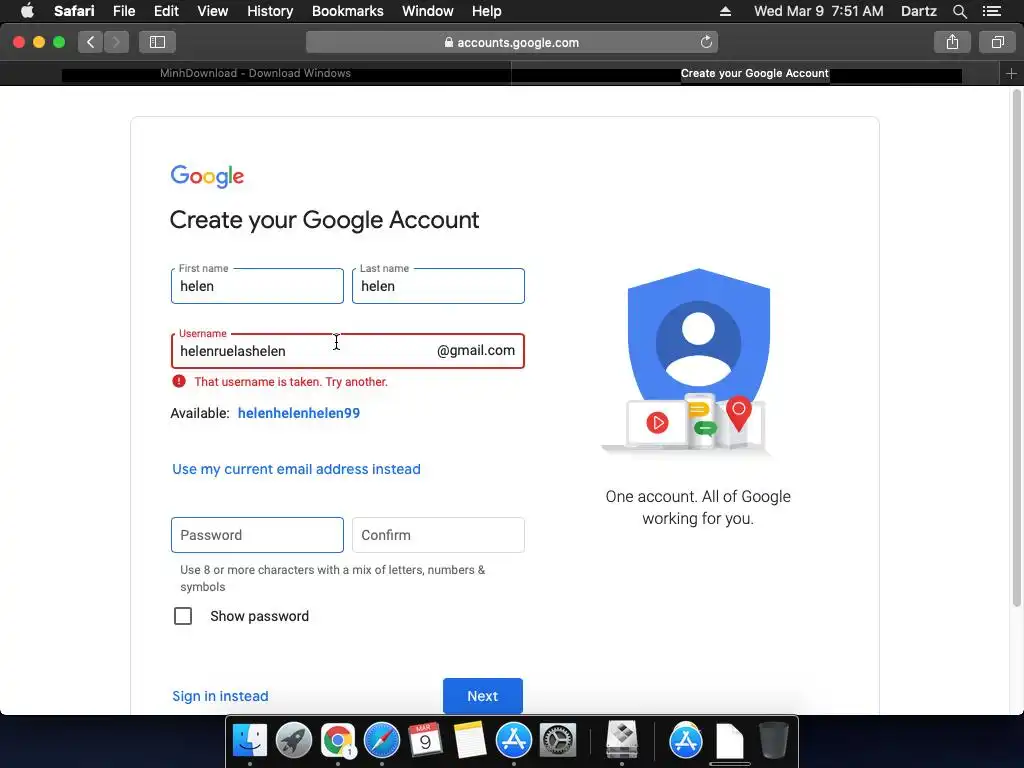The width and height of the screenshot is (1024, 768).
Task: Open Notes from the Dock
Action: (470, 741)
